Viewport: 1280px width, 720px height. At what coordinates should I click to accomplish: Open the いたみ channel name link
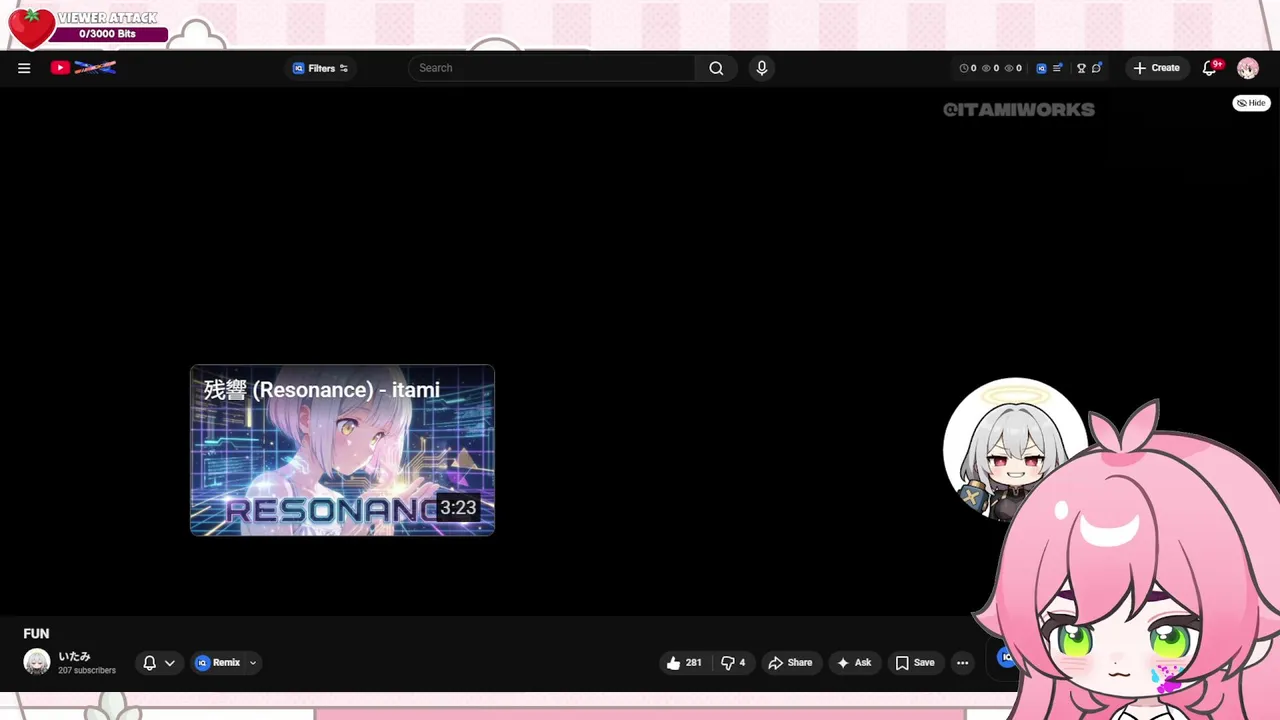74,656
